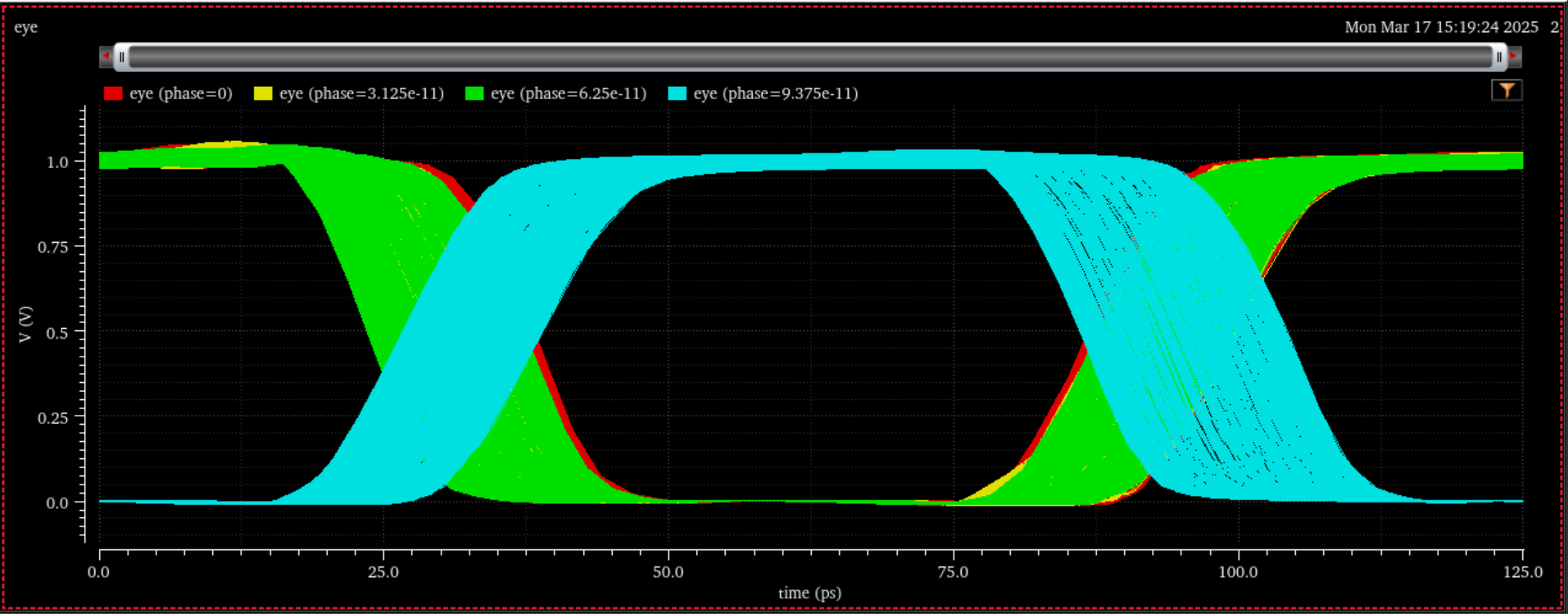Click the 1.0 tick on voltage axis

(x=57, y=161)
